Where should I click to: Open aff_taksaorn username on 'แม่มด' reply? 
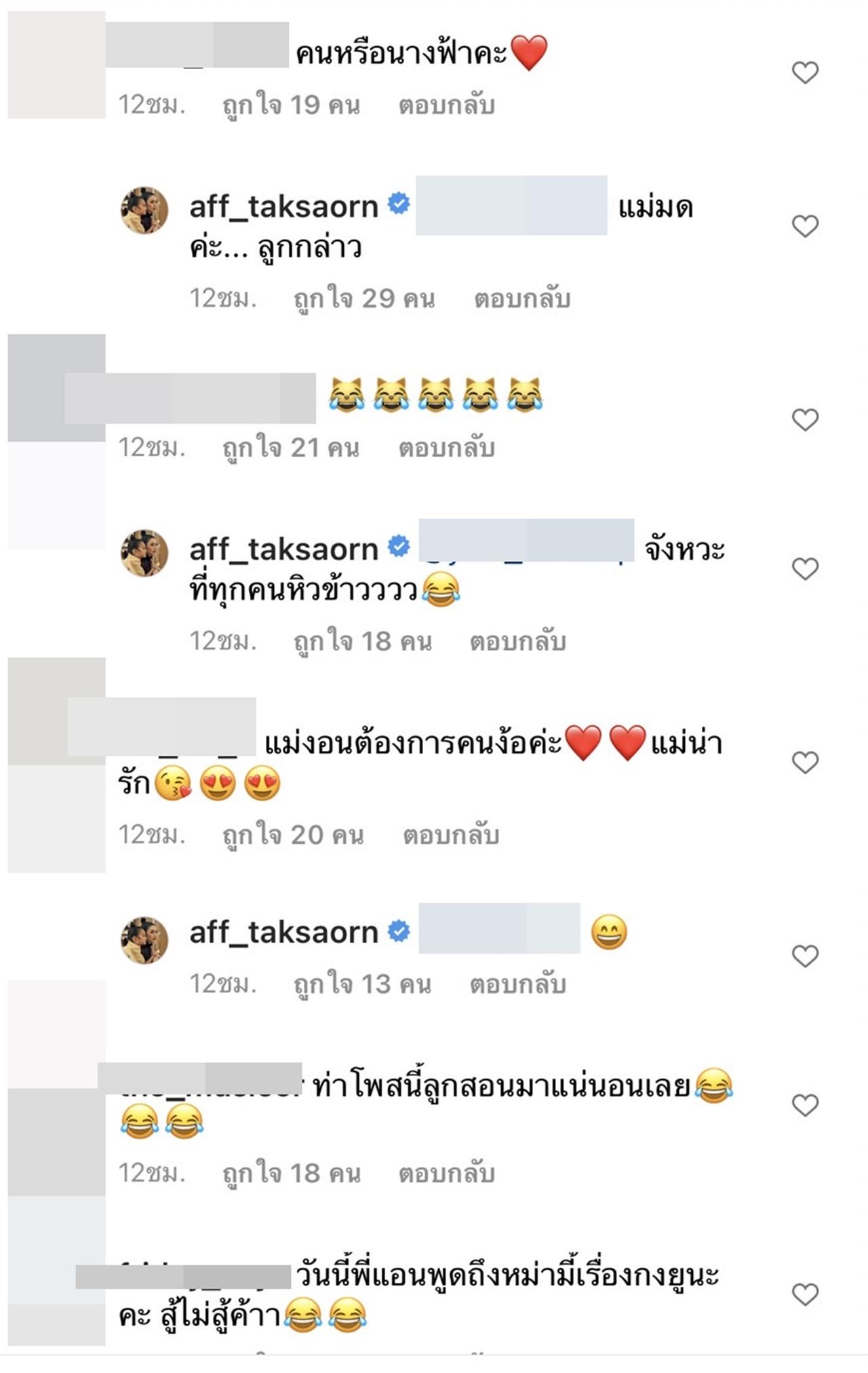click(283, 206)
